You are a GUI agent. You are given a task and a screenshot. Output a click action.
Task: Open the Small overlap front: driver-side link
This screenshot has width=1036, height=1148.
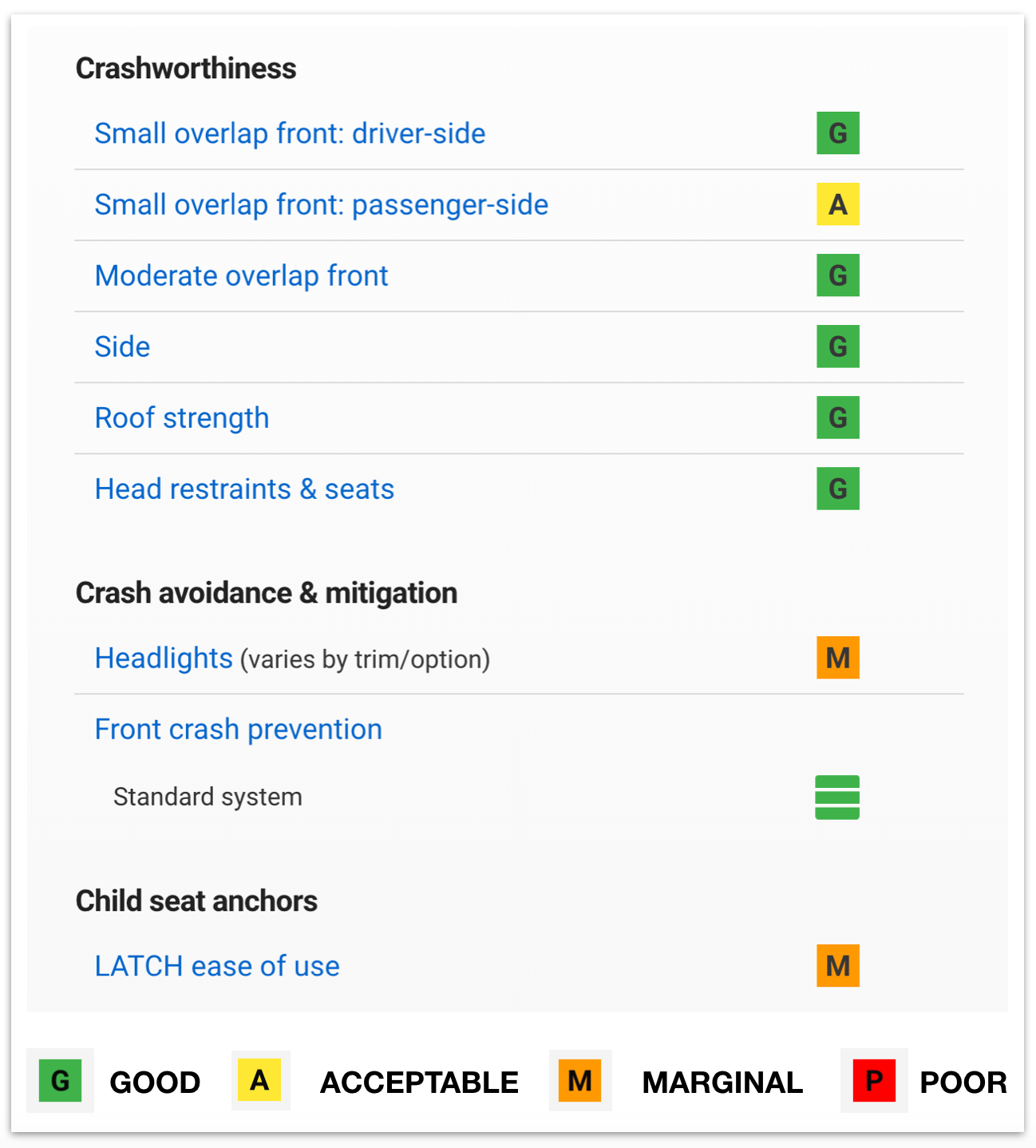[x=290, y=133]
